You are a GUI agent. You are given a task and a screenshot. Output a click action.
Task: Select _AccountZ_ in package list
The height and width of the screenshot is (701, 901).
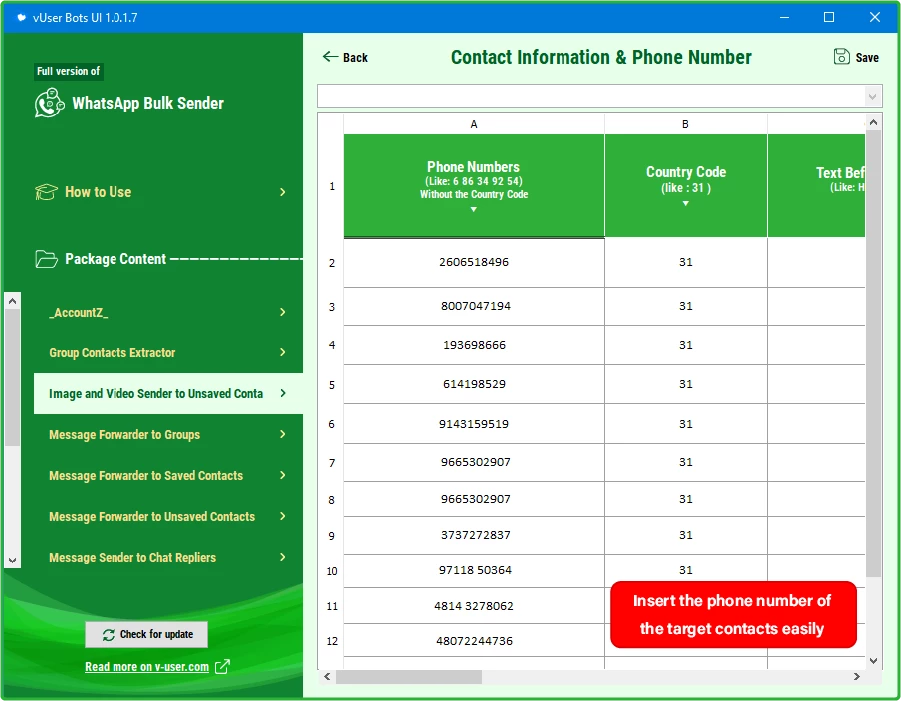tap(168, 312)
